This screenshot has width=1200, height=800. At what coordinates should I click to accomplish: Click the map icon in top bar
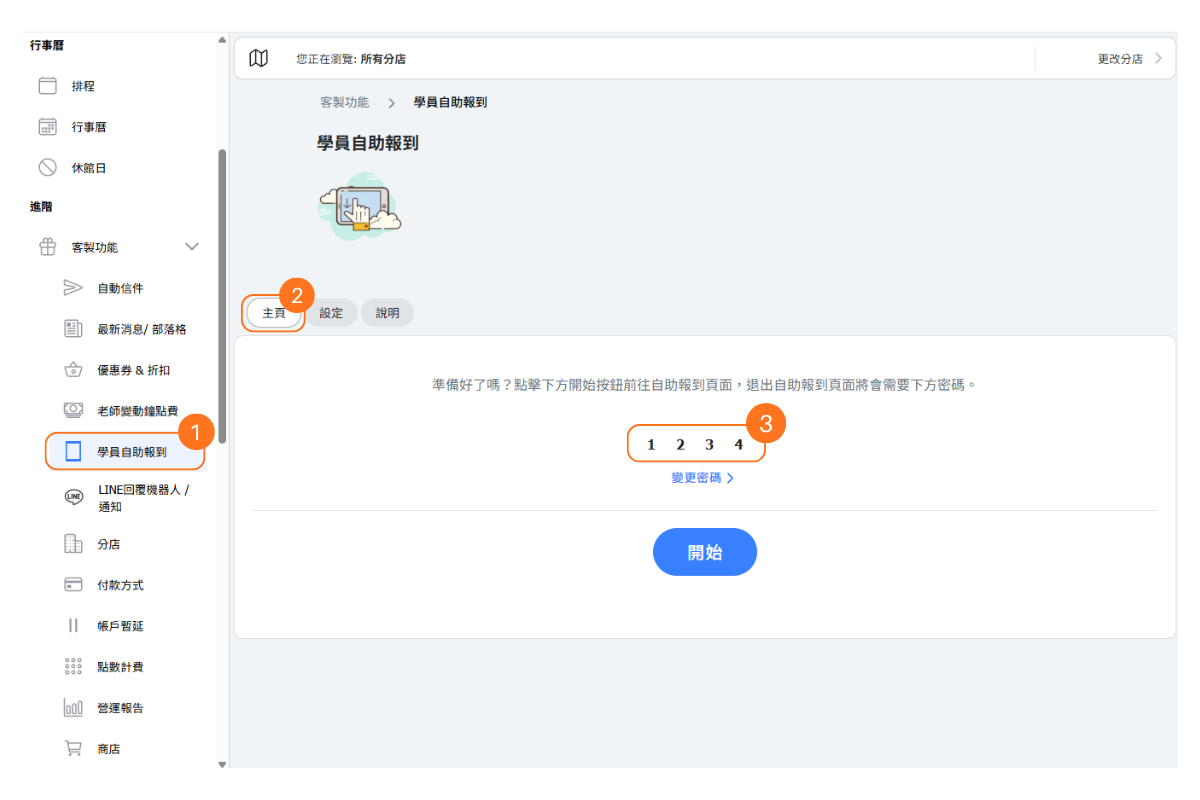pyautogui.click(x=258, y=59)
